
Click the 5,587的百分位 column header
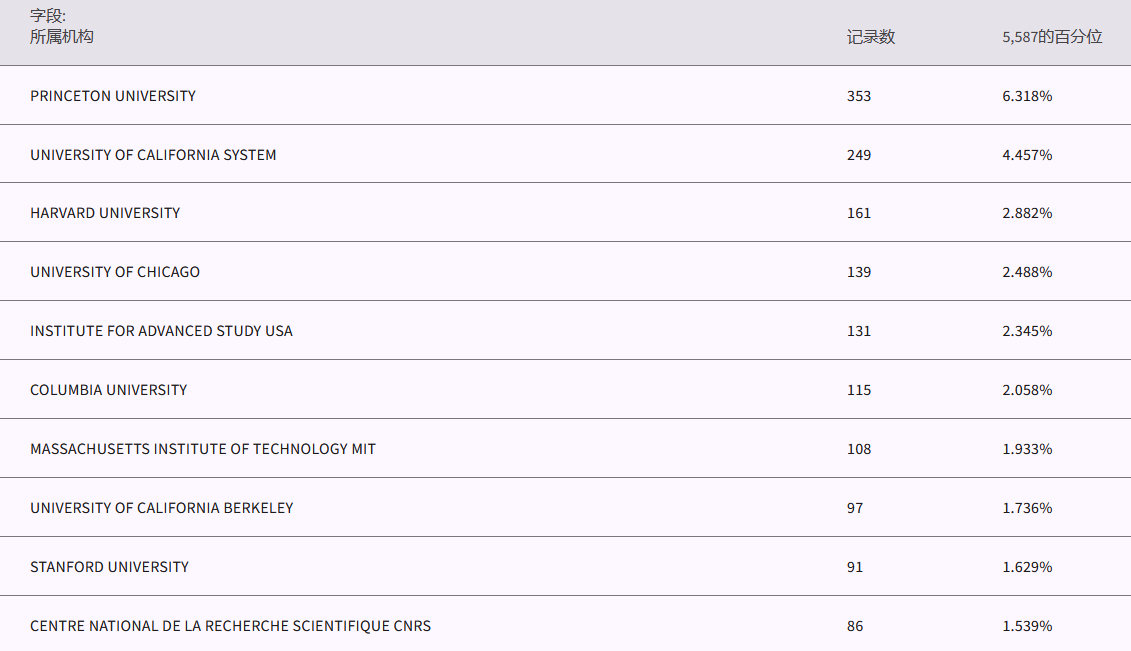click(x=1052, y=37)
